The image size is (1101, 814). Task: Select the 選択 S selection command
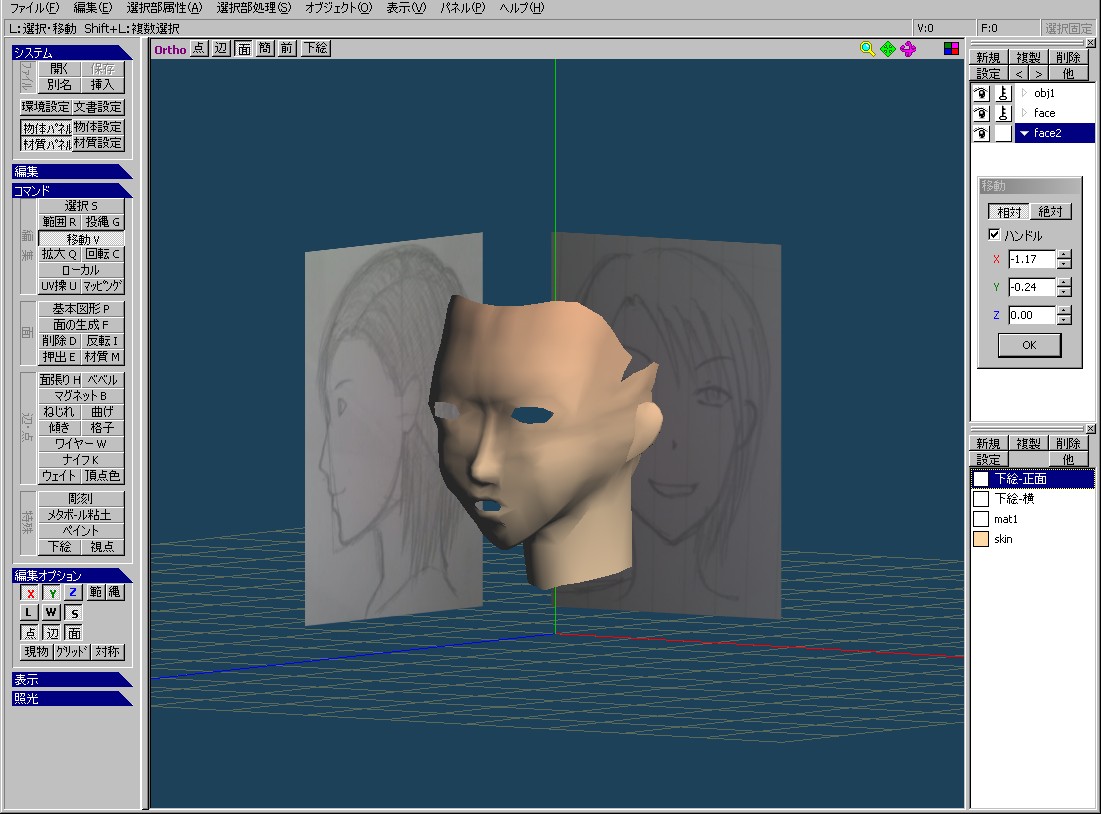pos(81,206)
